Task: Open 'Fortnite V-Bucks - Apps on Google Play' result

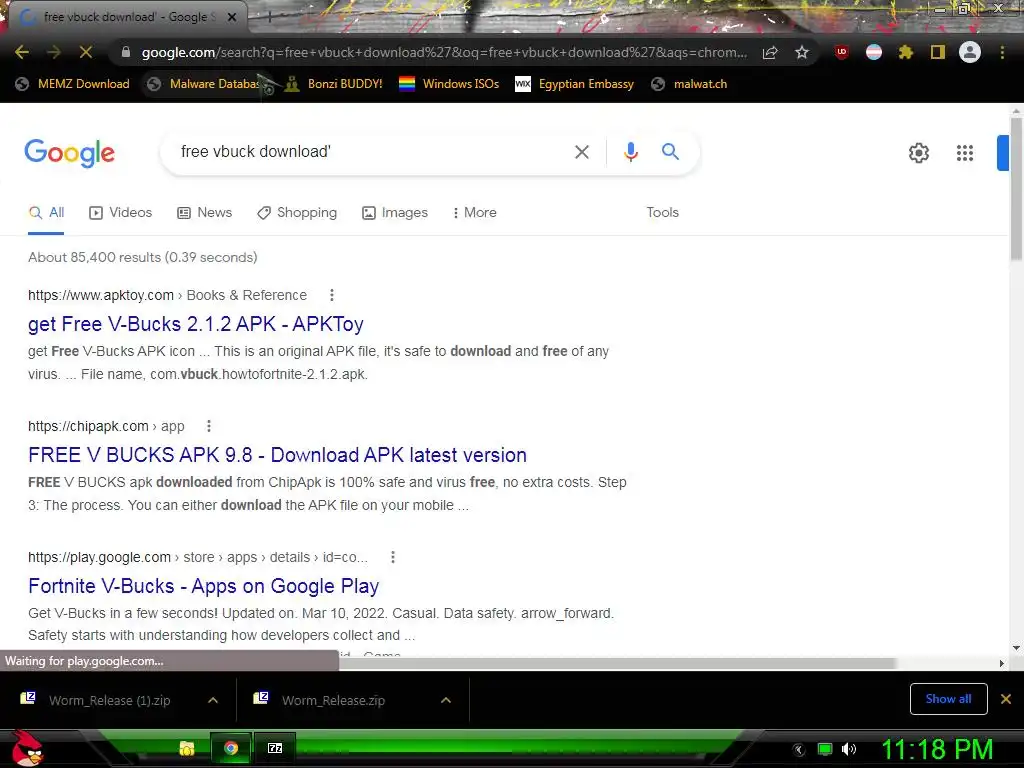Action: 204,586
